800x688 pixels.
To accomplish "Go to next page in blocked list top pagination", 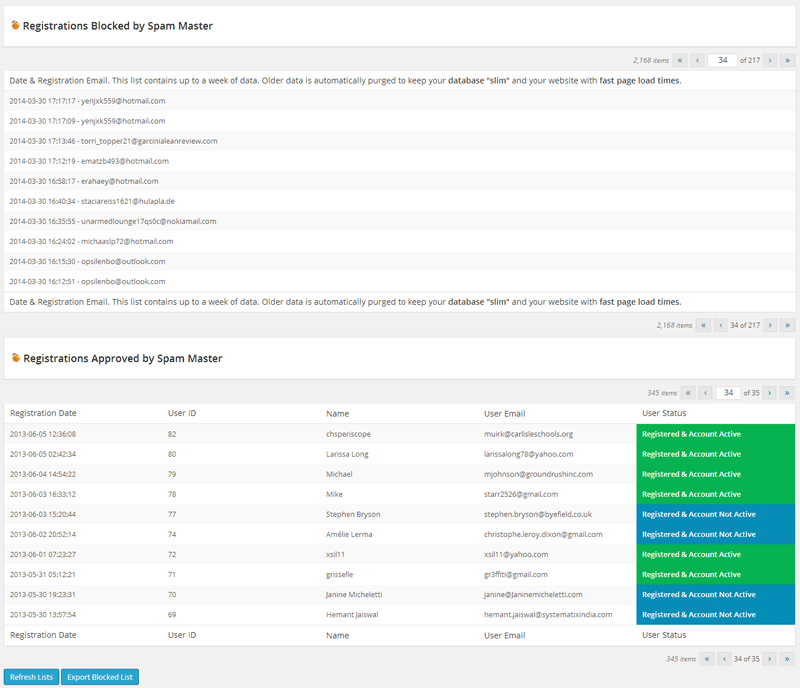I will pyautogui.click(x=769, y=60).
